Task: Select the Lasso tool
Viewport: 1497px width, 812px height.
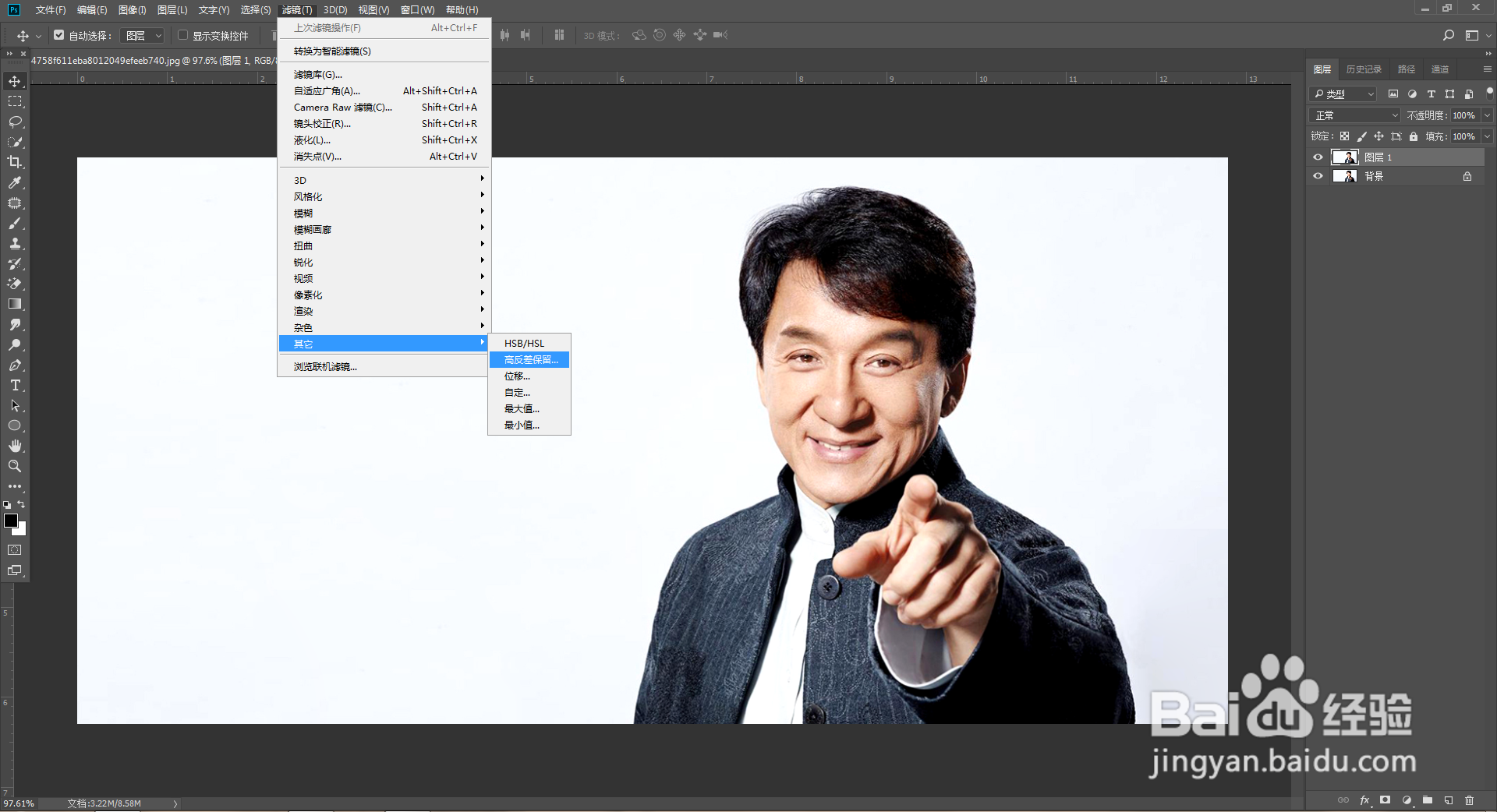Action: [x=15, y=122]
